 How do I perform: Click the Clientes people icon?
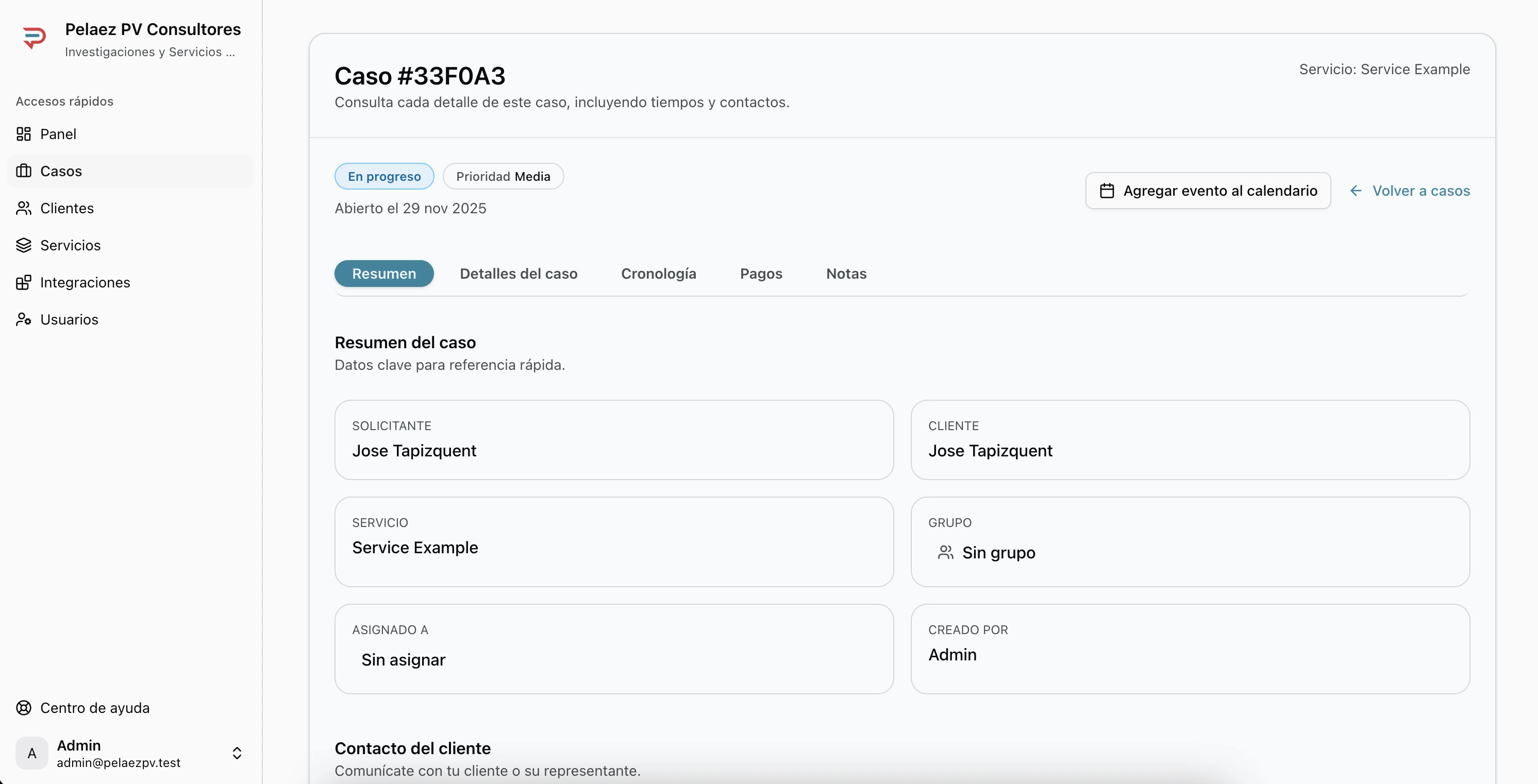23,208
